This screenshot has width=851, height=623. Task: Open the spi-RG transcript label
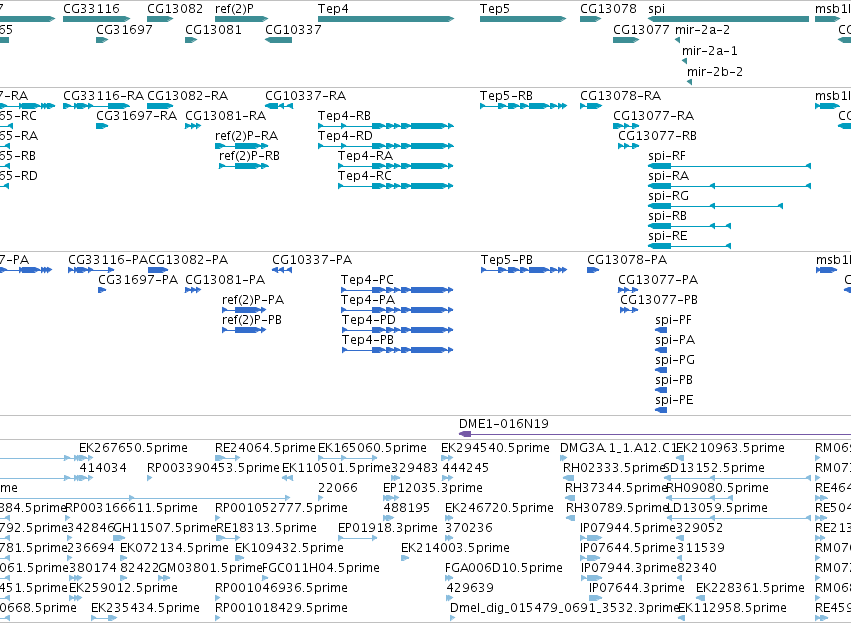668,196
